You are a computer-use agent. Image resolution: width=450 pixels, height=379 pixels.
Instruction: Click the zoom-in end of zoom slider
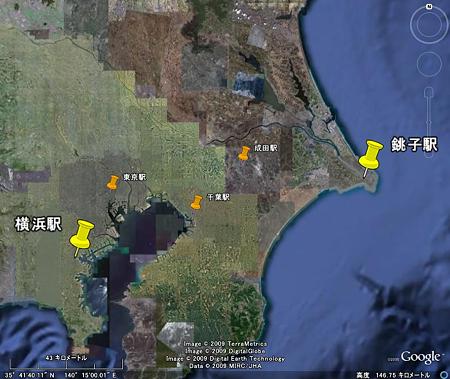429,91
